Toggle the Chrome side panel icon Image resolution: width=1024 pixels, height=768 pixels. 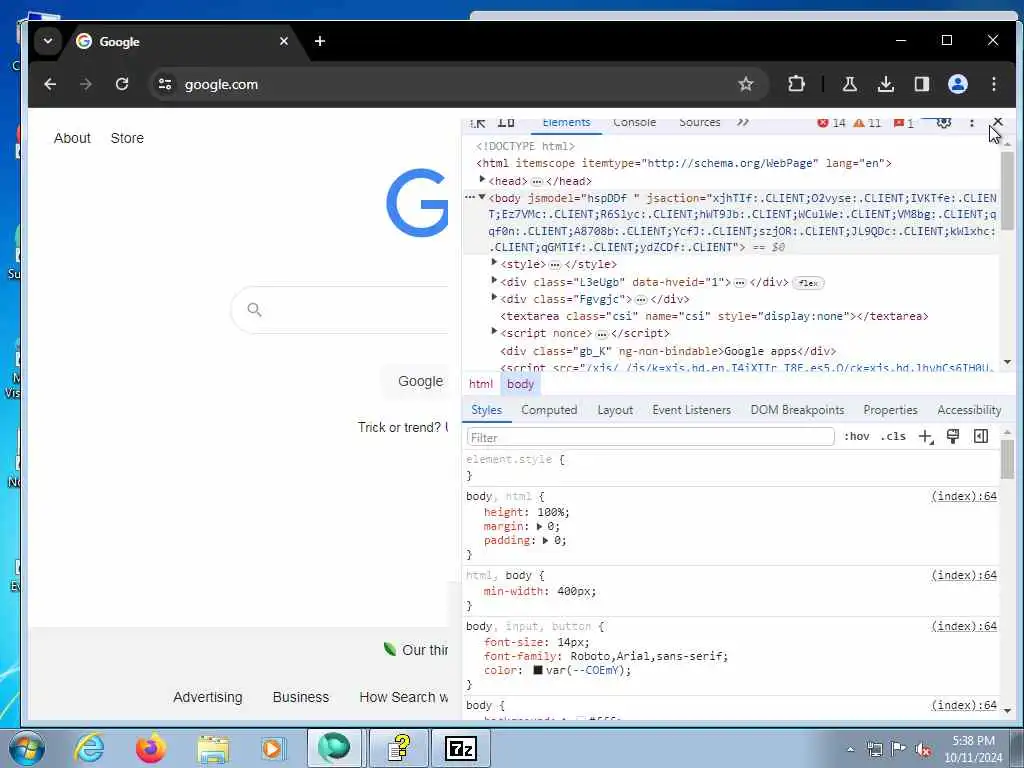[x=921, y=84]
